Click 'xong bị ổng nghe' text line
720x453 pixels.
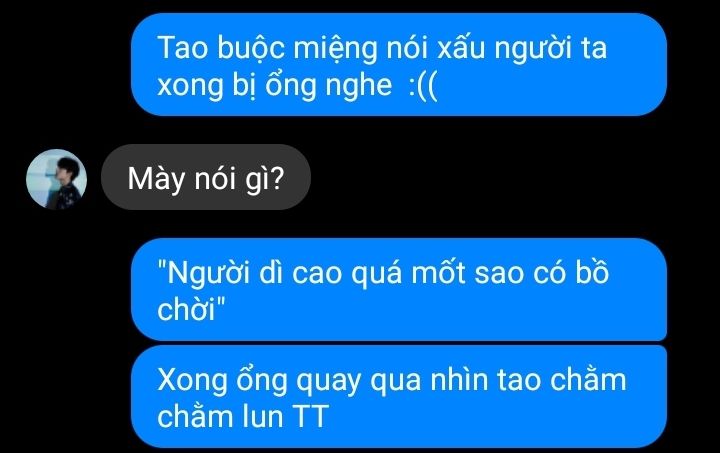(275, 86)
